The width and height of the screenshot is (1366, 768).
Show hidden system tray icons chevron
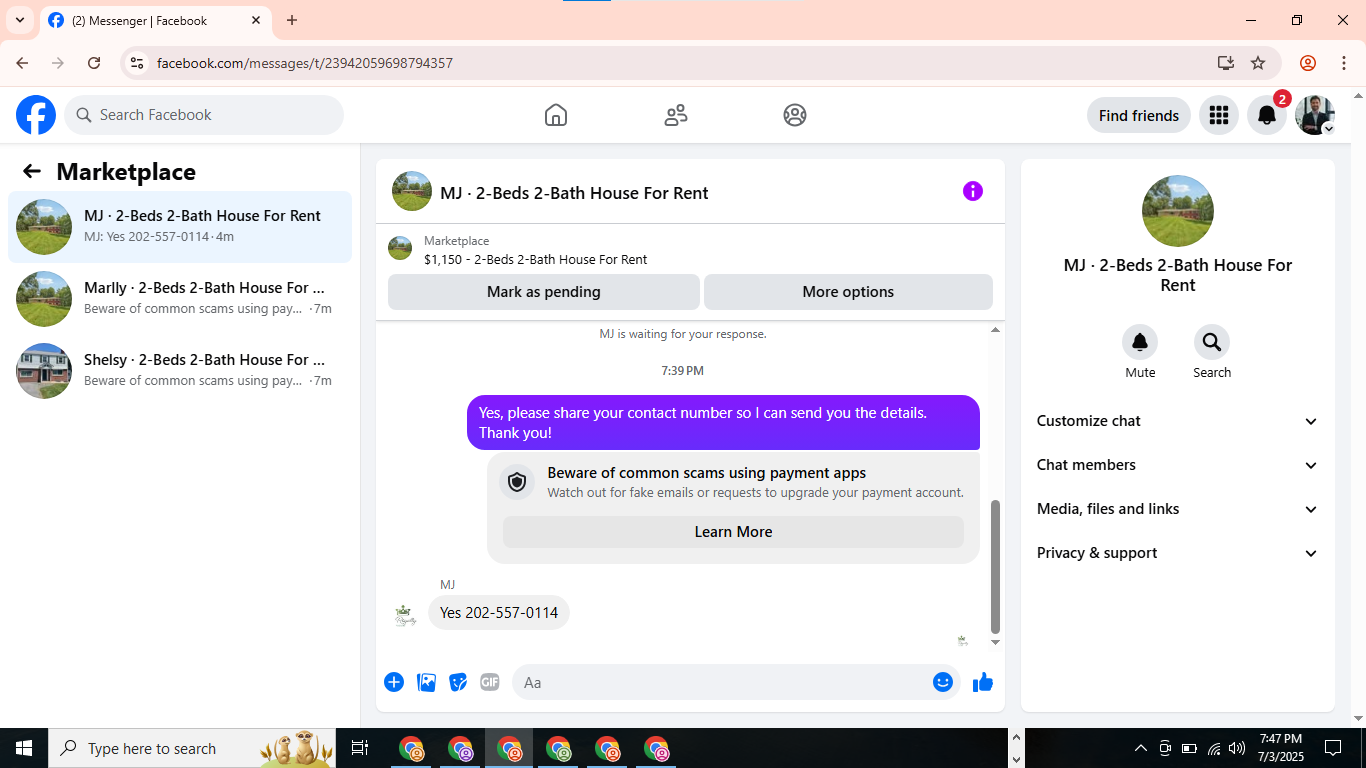1140,748
